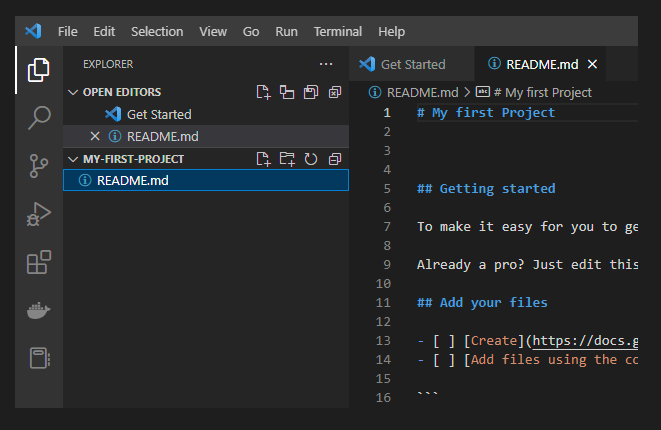Refresh the MY-FIRST-PROJECT explorer
Image resolution: width=661 pixels, height=430 pixels.
(x=311, y=159)
